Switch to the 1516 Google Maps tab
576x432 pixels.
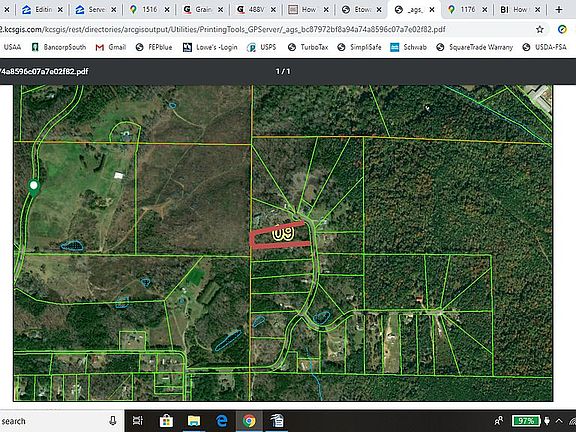(145, 10)
